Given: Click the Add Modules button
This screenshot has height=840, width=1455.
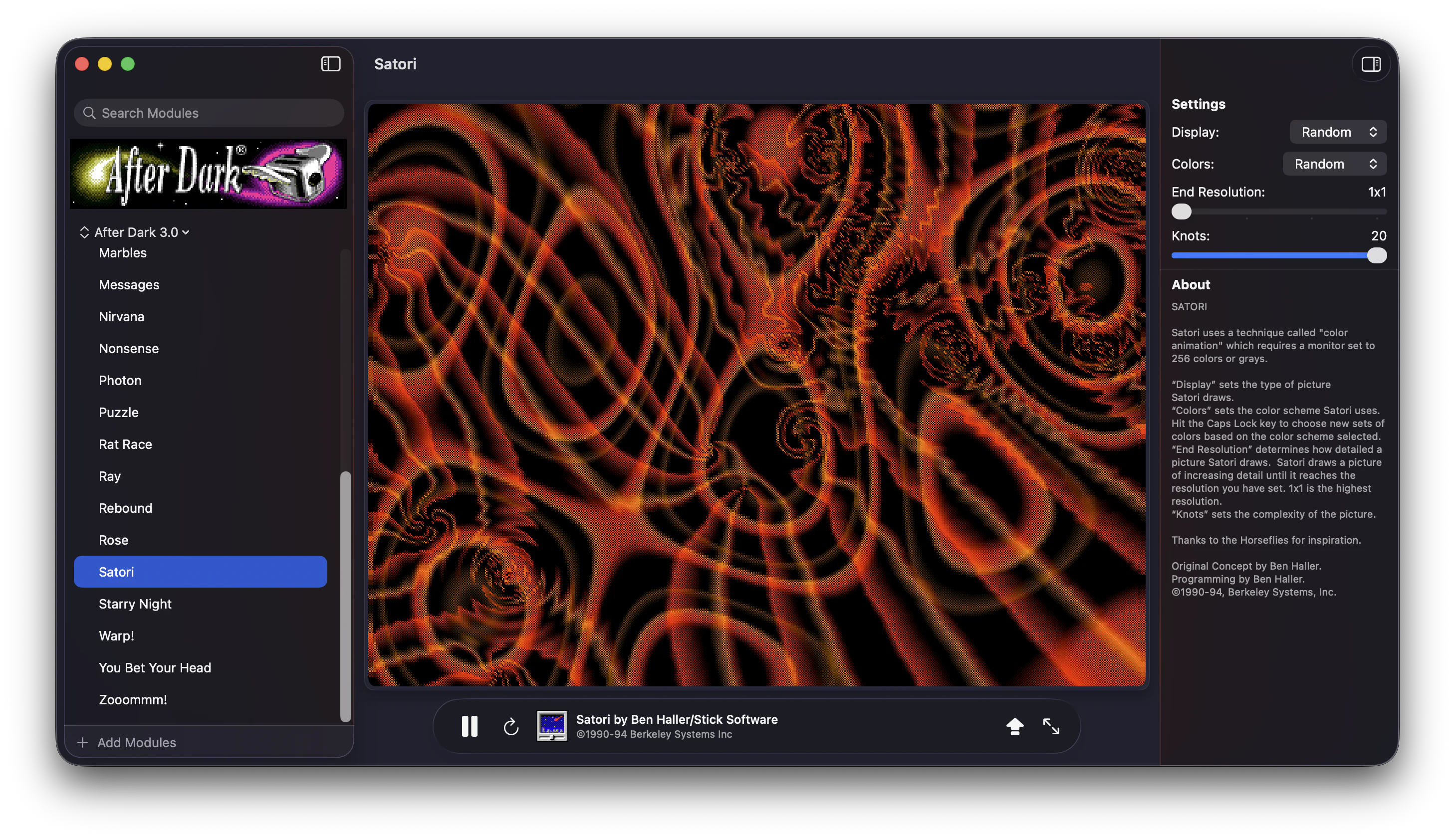Looking at the screenshot, I should pyautogui.click(x=127, y=742).
